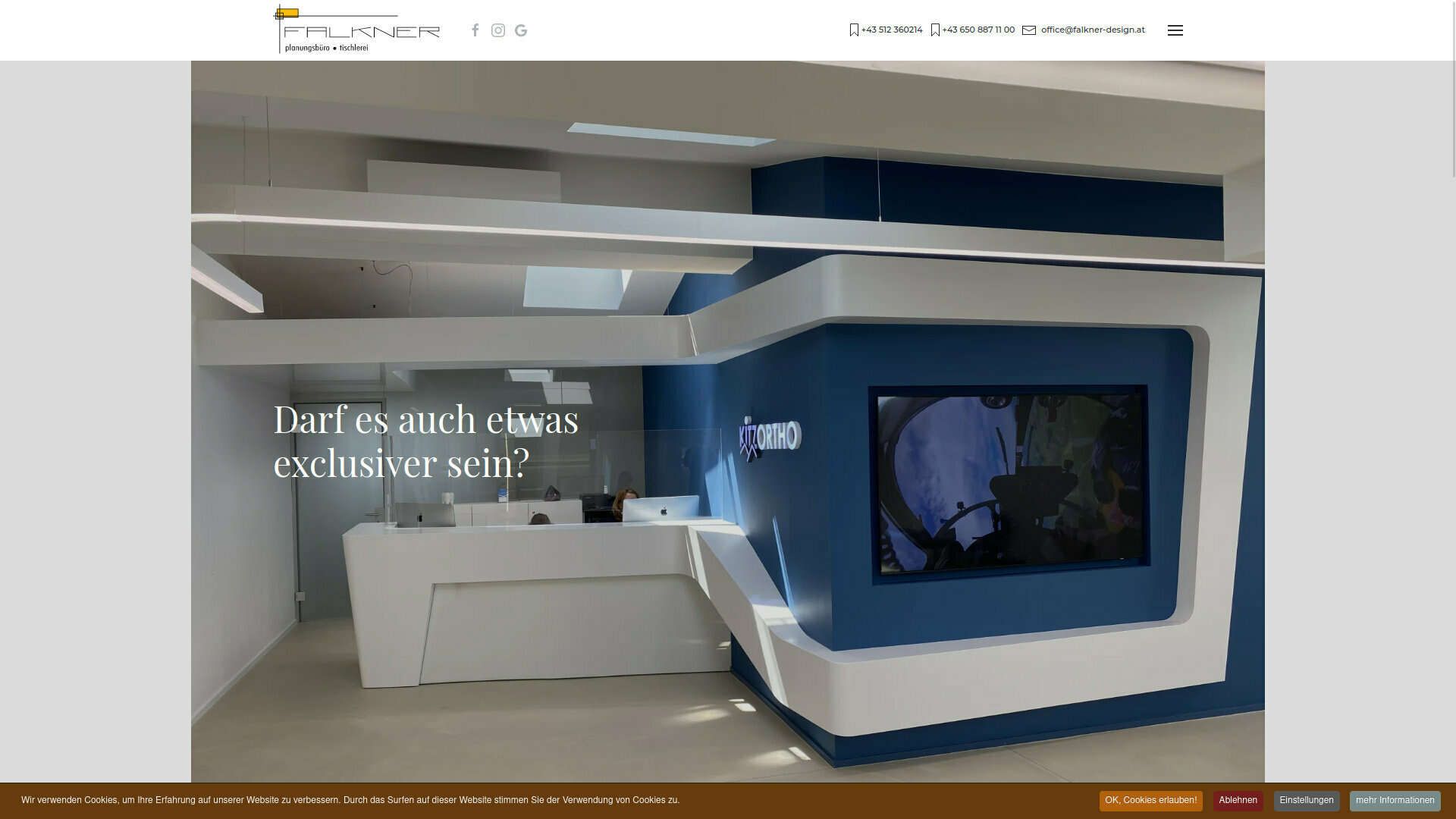
Task: Open the Google icon link
Action: [521, 30]
